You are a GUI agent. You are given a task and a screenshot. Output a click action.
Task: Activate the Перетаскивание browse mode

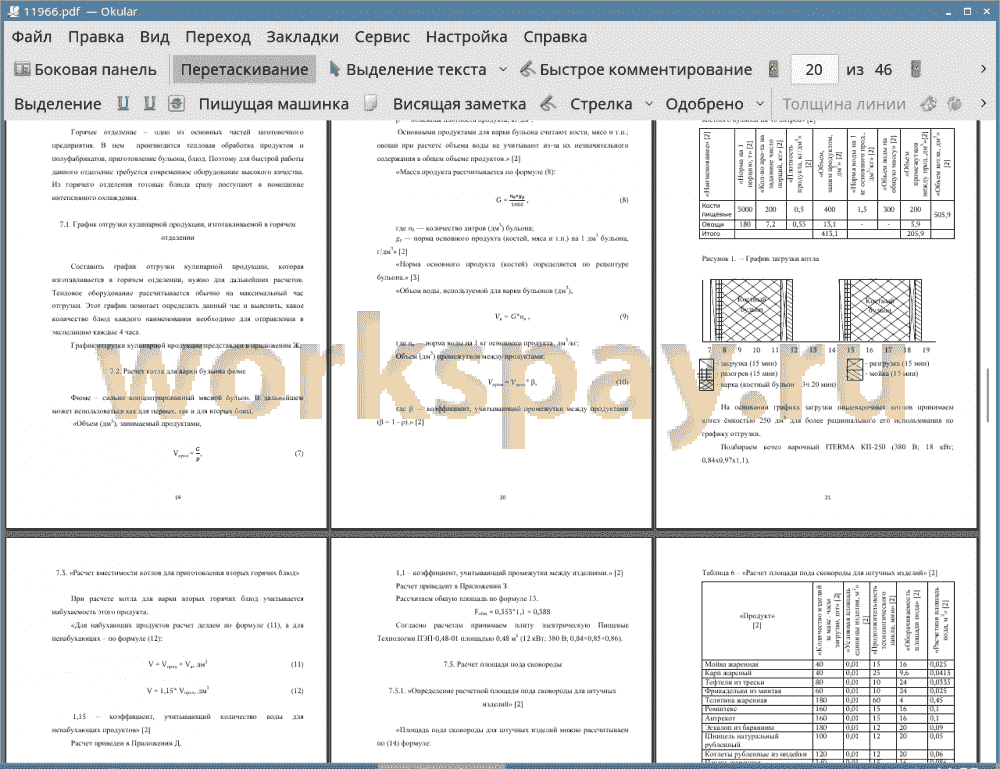coord(244,70)
